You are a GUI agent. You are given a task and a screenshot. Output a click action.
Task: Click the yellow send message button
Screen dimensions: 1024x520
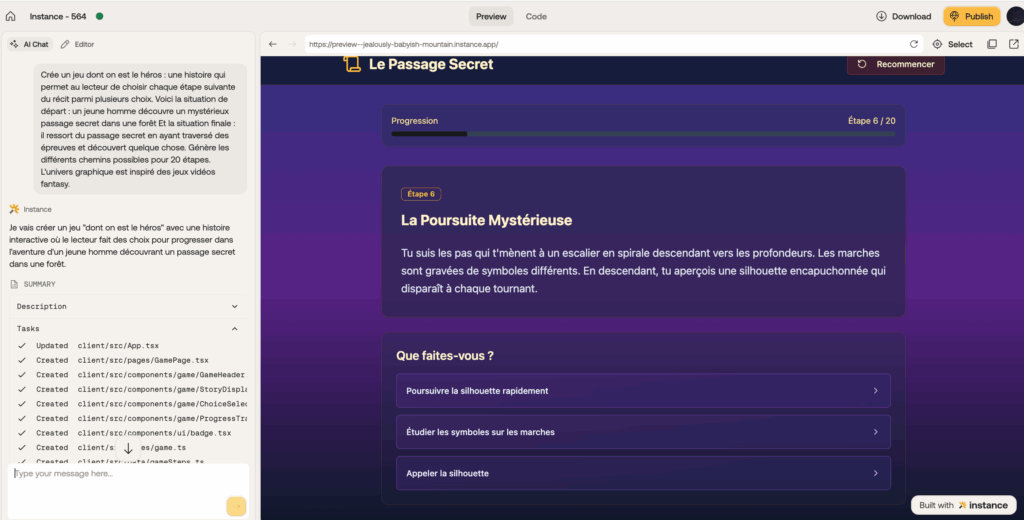pyautogui.click(x=235, y=506)
